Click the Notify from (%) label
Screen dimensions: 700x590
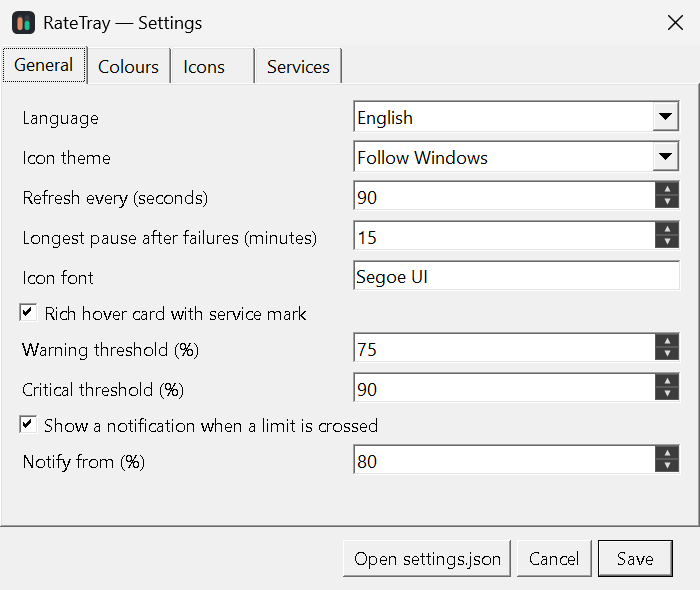83,462
